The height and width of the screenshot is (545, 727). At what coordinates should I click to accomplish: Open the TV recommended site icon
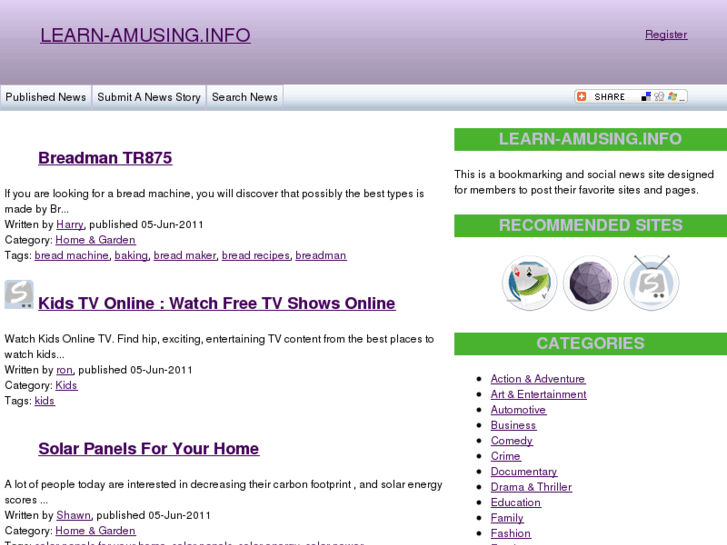click(651, 282)
